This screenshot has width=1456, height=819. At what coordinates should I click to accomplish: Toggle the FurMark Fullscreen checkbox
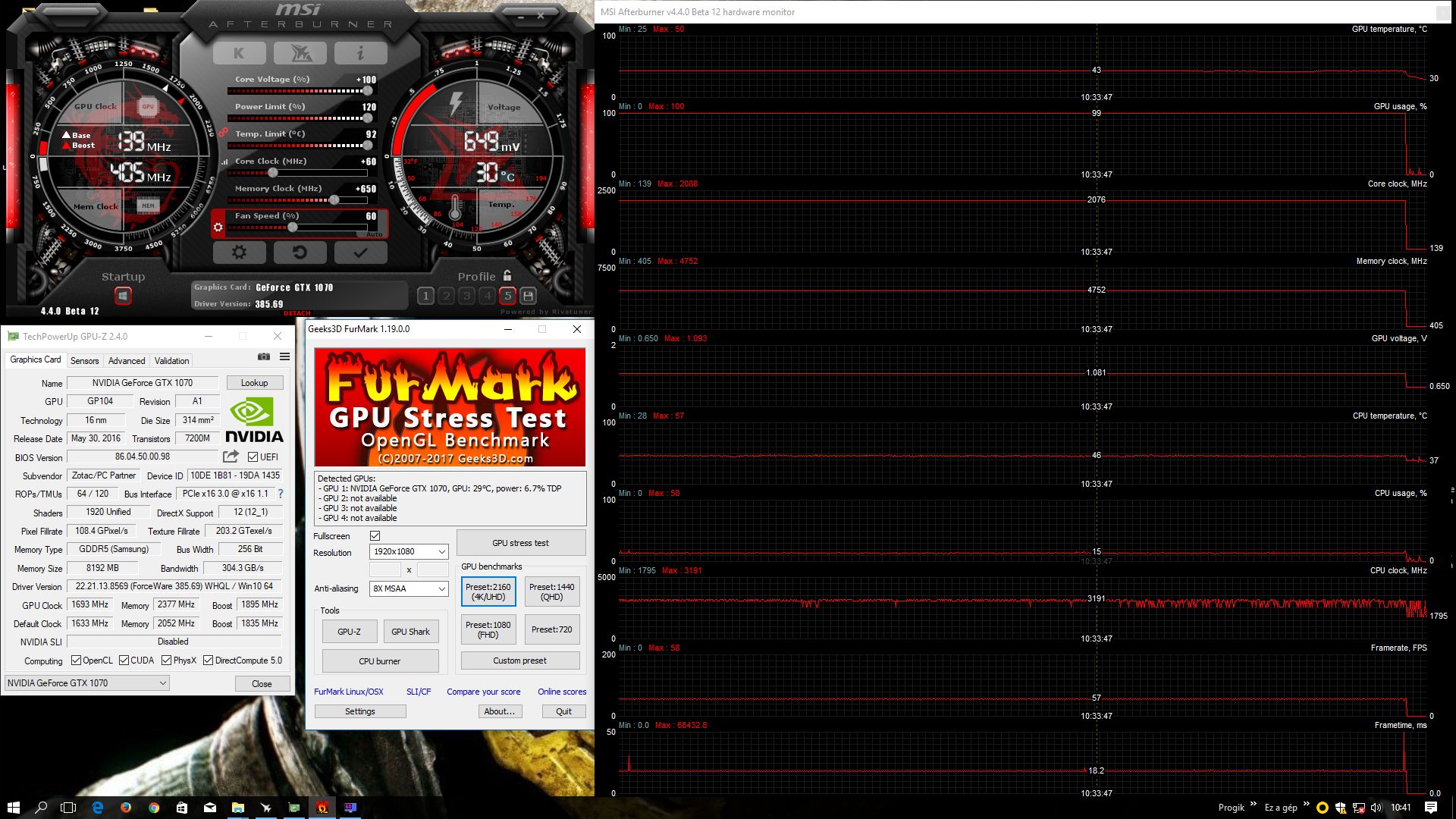pos(375,536)
